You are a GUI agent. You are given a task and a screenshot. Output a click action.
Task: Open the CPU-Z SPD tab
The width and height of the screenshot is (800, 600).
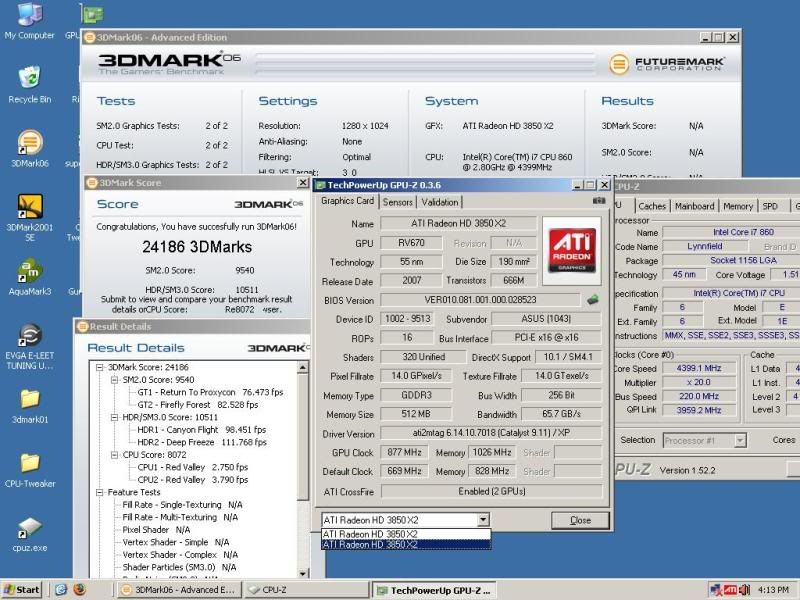click(x=770, y=206)
